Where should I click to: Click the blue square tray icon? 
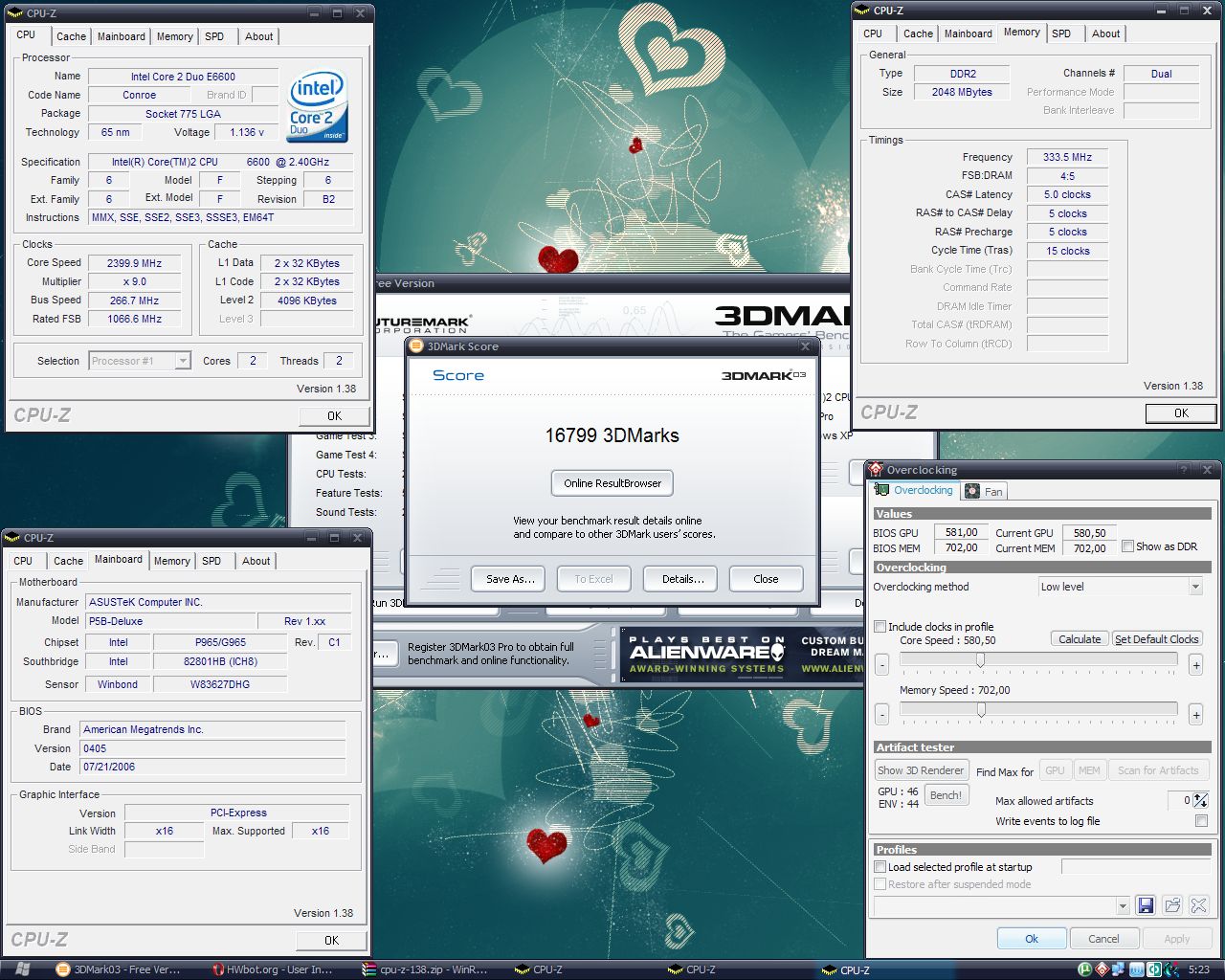1135,969
